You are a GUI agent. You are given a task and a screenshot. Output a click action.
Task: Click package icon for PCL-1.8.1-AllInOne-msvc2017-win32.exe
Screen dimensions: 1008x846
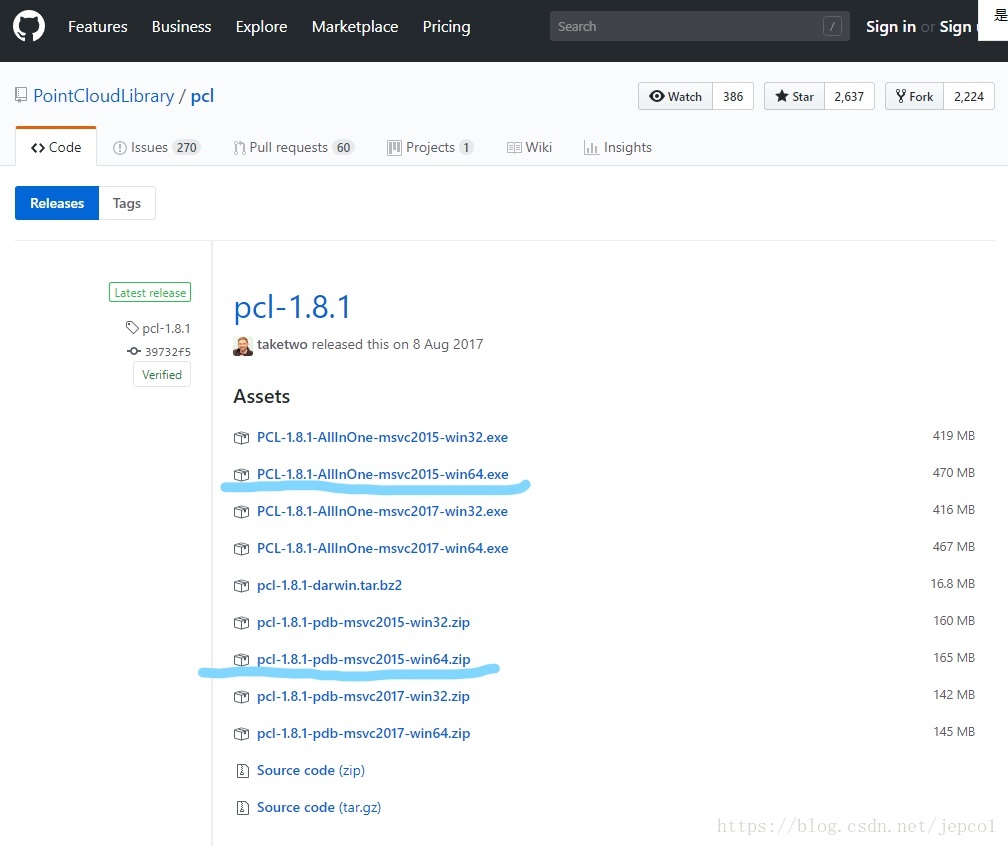click(241, 512)
